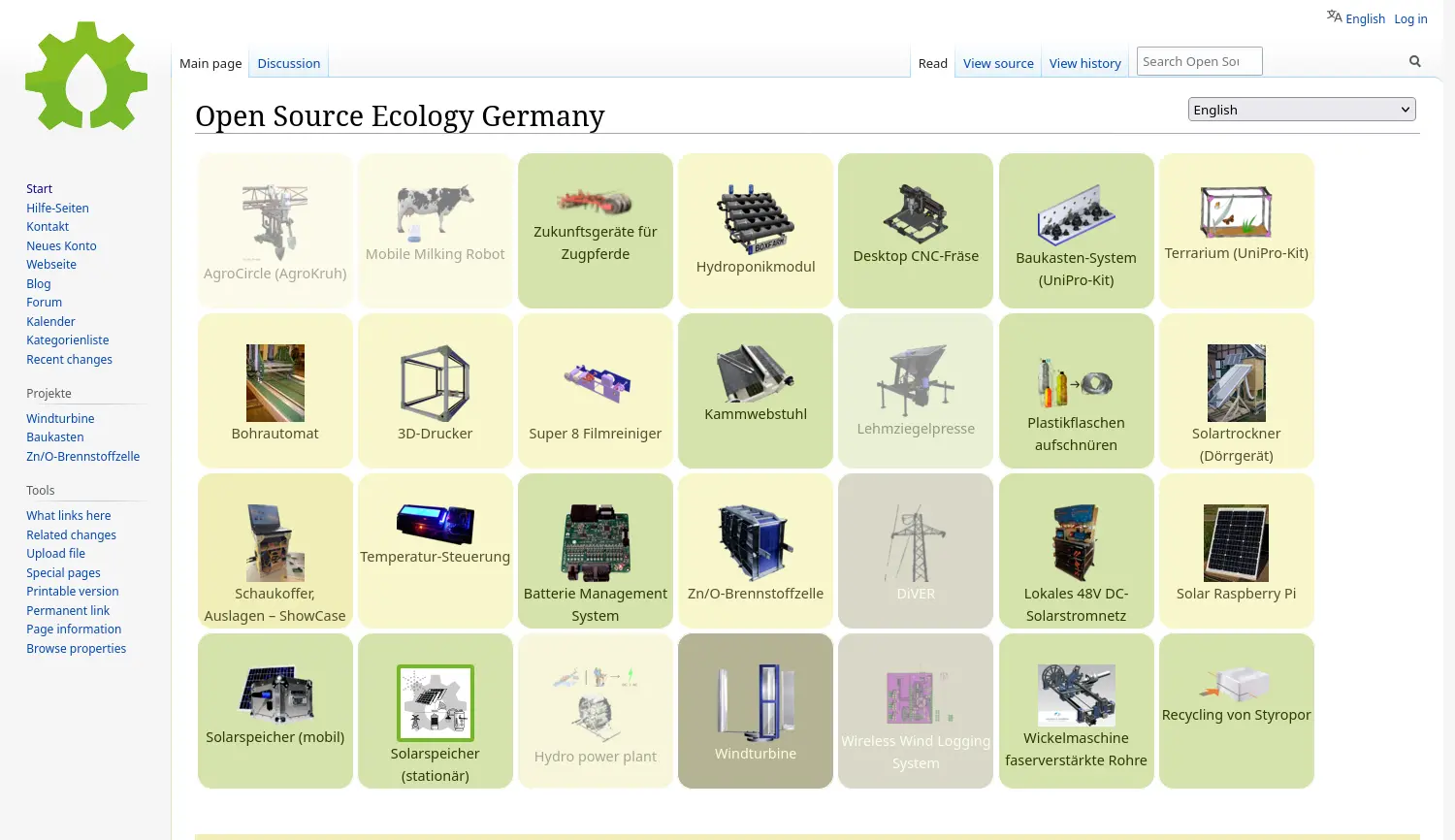Click inside the search input field

pos(1199,60)
